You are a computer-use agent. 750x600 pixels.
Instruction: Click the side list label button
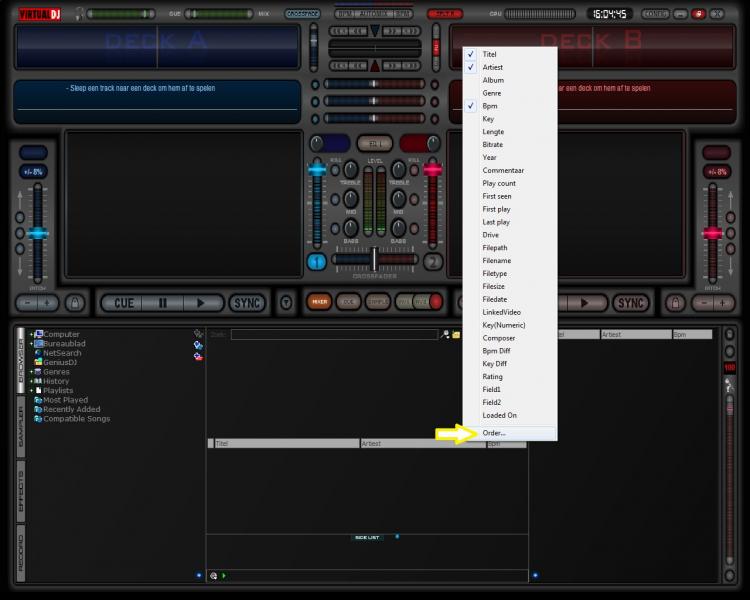pyautogui.click(x=367, y=538)
